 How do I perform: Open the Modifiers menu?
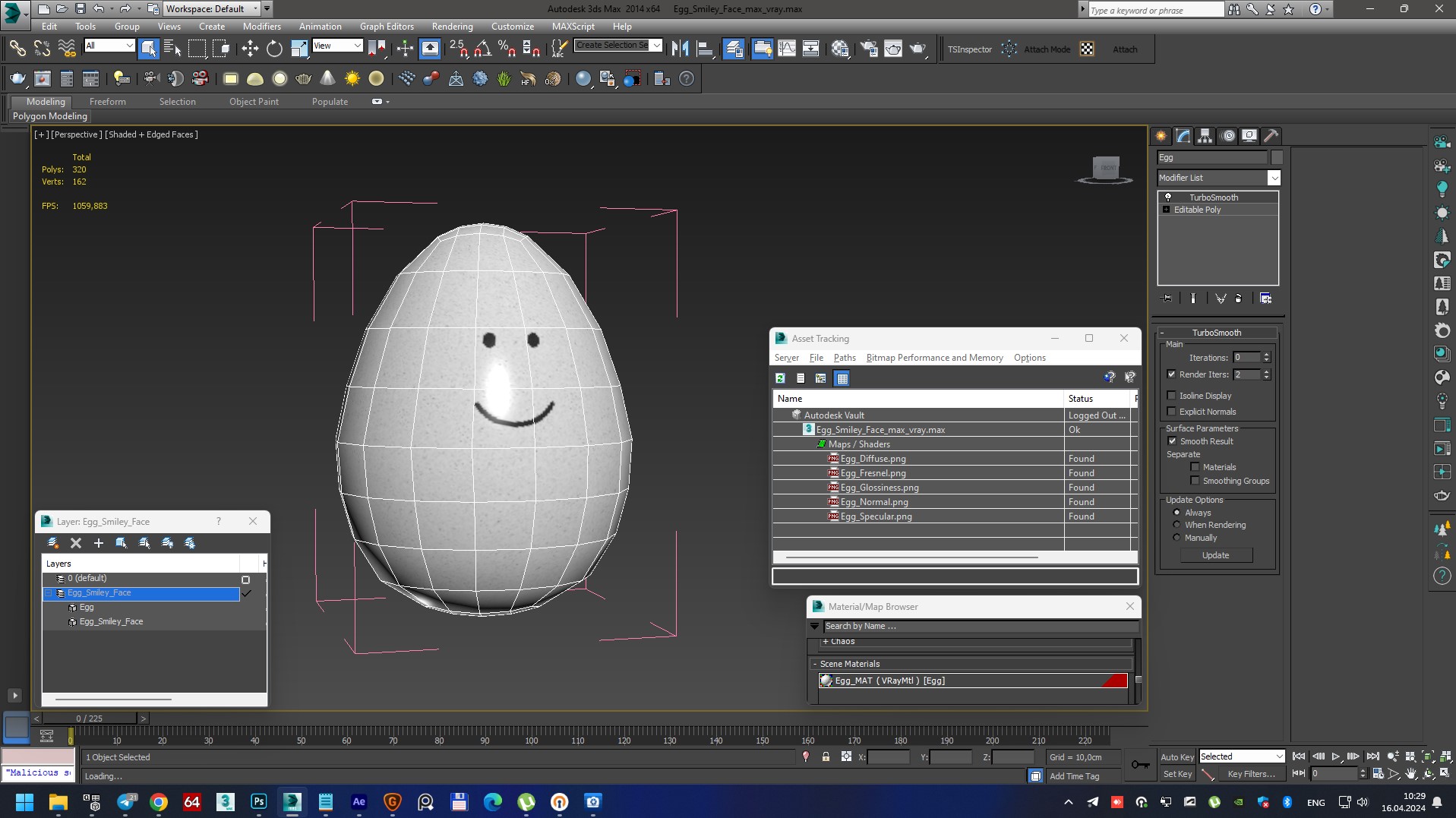point(262,26)
